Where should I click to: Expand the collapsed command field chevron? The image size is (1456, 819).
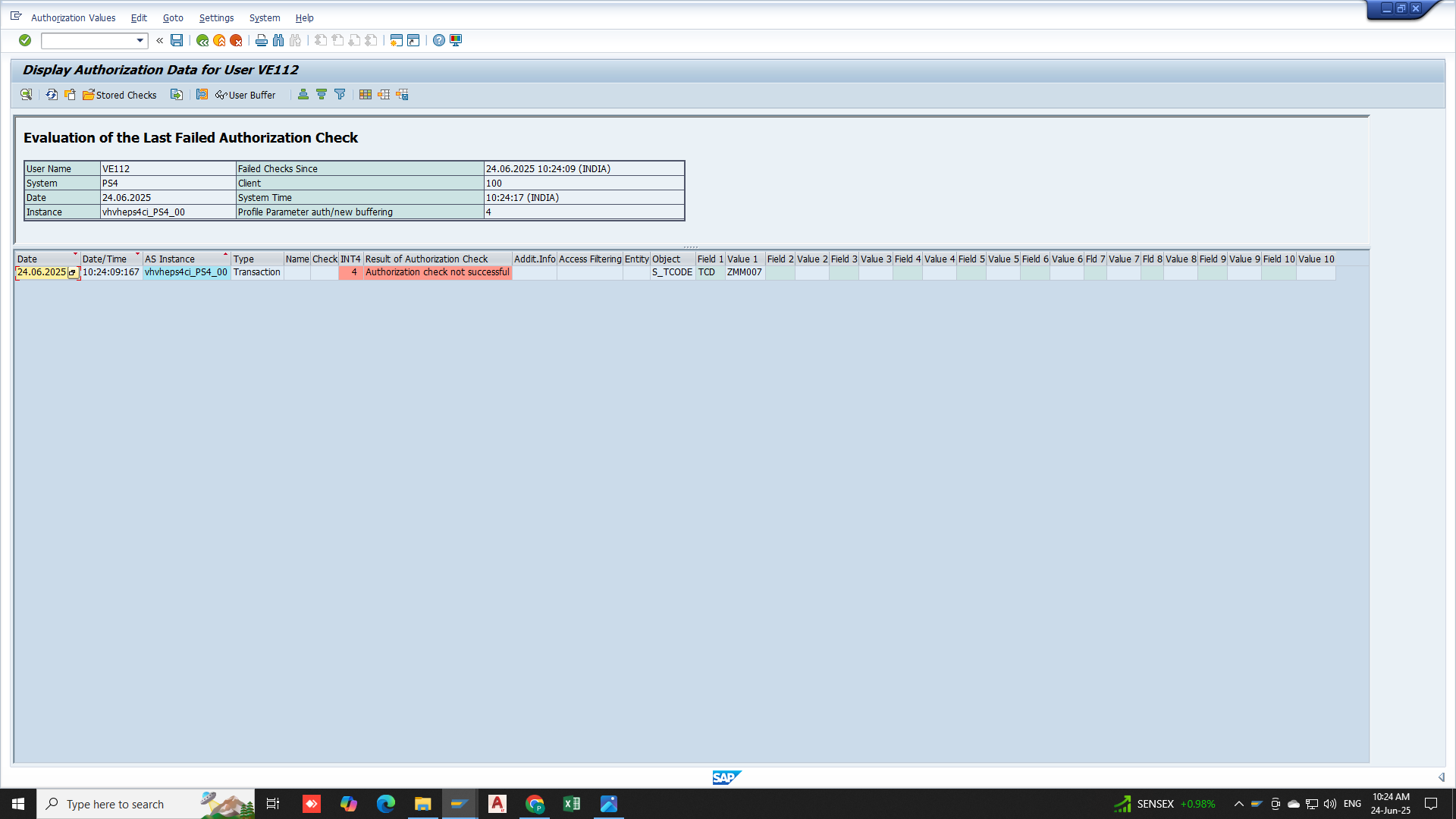(159, 40)
